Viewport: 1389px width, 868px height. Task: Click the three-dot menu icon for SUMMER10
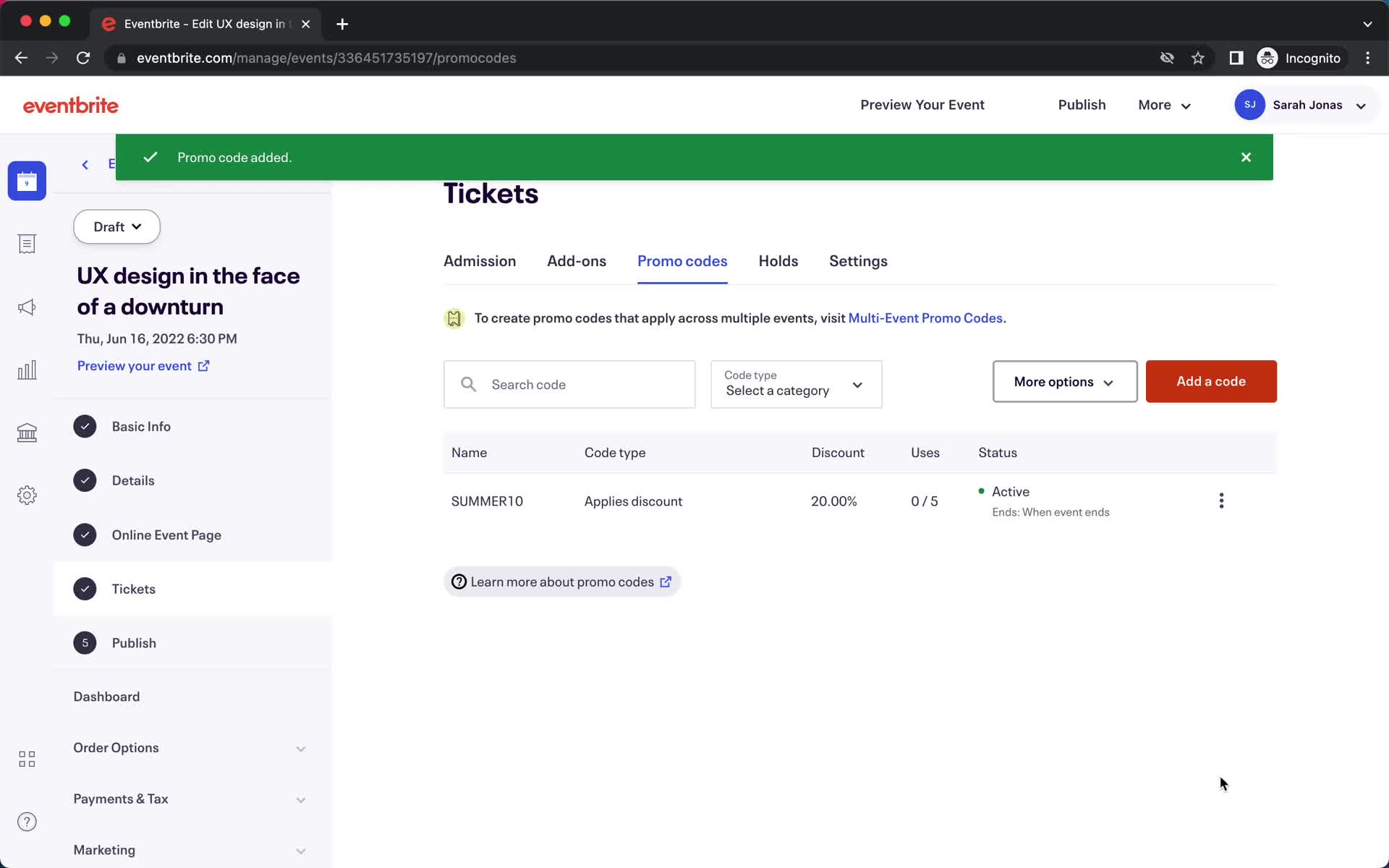pos(1222,501)
